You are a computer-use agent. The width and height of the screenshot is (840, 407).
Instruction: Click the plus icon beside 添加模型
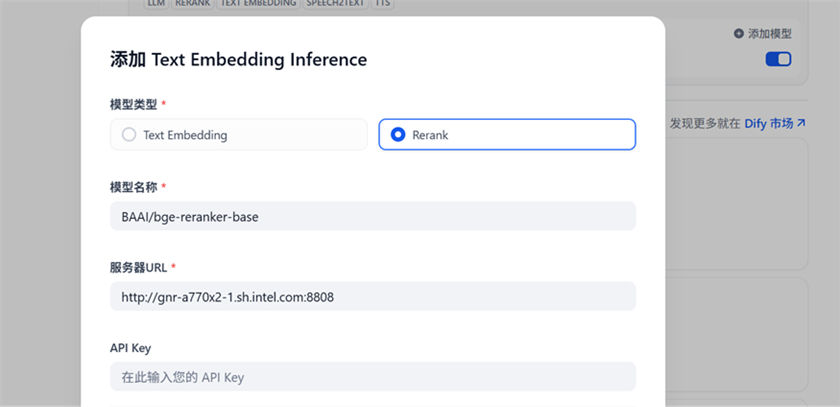[x=739, y=34]
